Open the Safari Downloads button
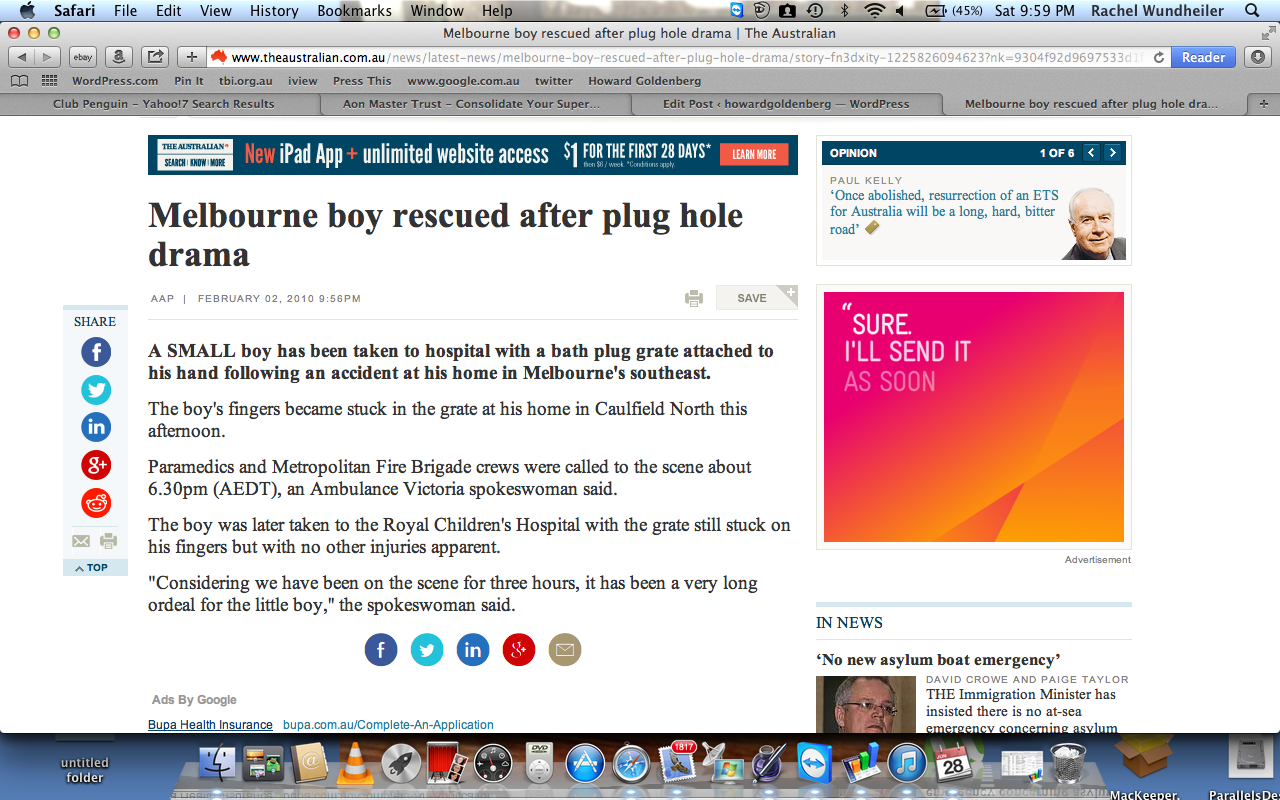This screenshot has height=800, width=1280. (x=1257, y=57)
